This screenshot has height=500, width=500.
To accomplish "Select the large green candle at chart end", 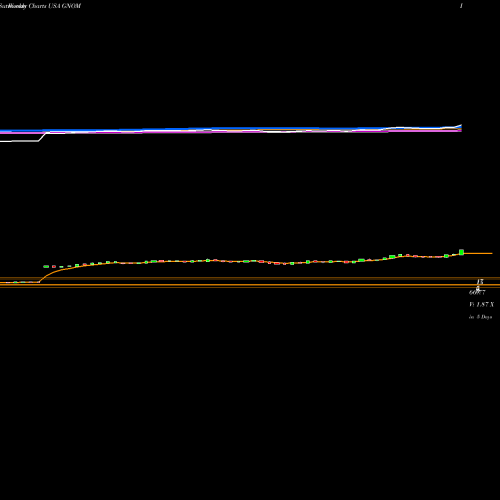I will [461, 252].
